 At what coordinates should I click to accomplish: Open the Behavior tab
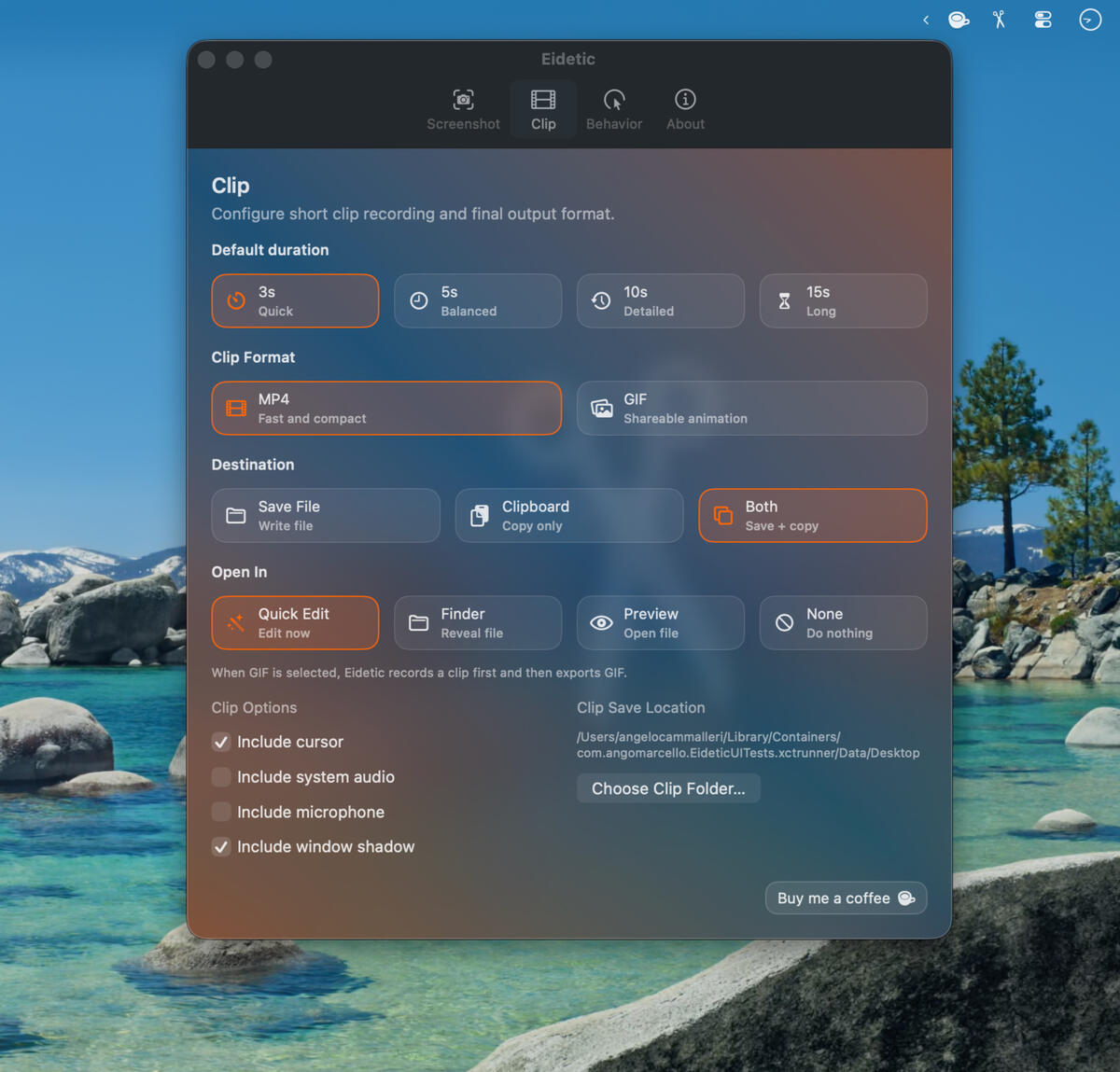pyautogui.click(x=614, y=110)
